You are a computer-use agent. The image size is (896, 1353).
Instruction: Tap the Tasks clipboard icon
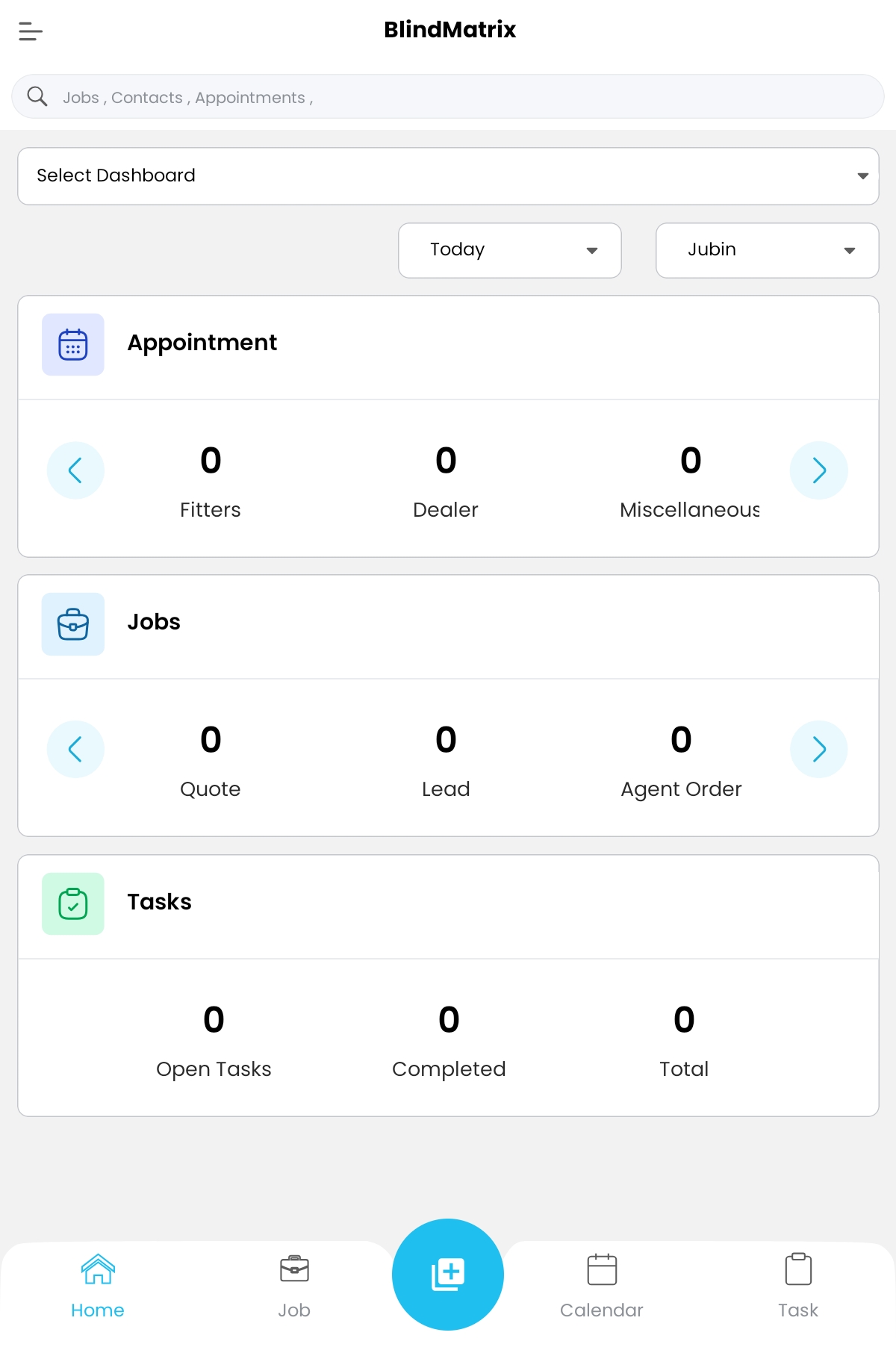coord(73,903)
